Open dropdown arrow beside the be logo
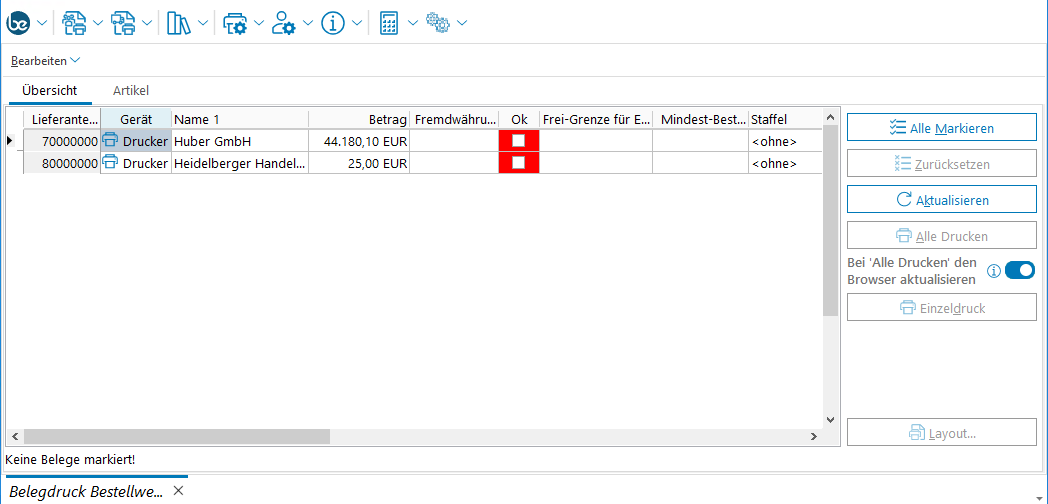Viewport: 1048px width, 504px height. tap(42, 23)
